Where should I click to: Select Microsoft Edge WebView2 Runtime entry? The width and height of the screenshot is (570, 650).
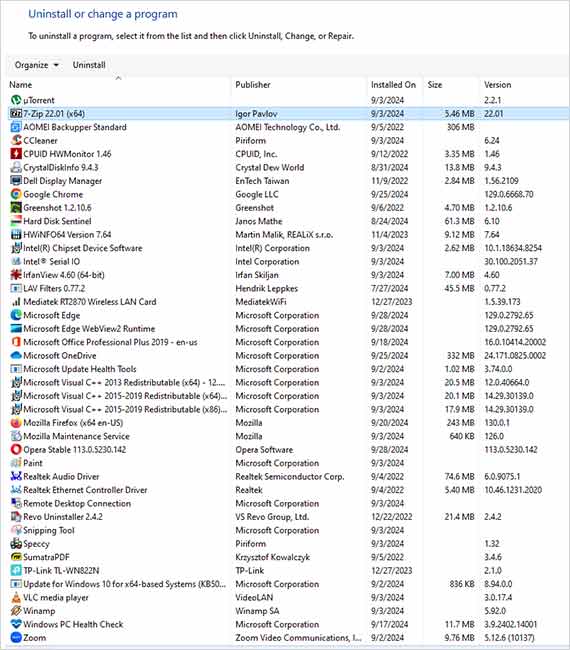289,328
